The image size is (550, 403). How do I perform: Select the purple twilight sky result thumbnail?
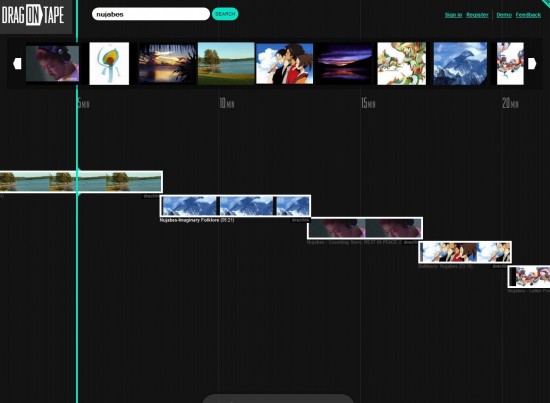[345, 63]
